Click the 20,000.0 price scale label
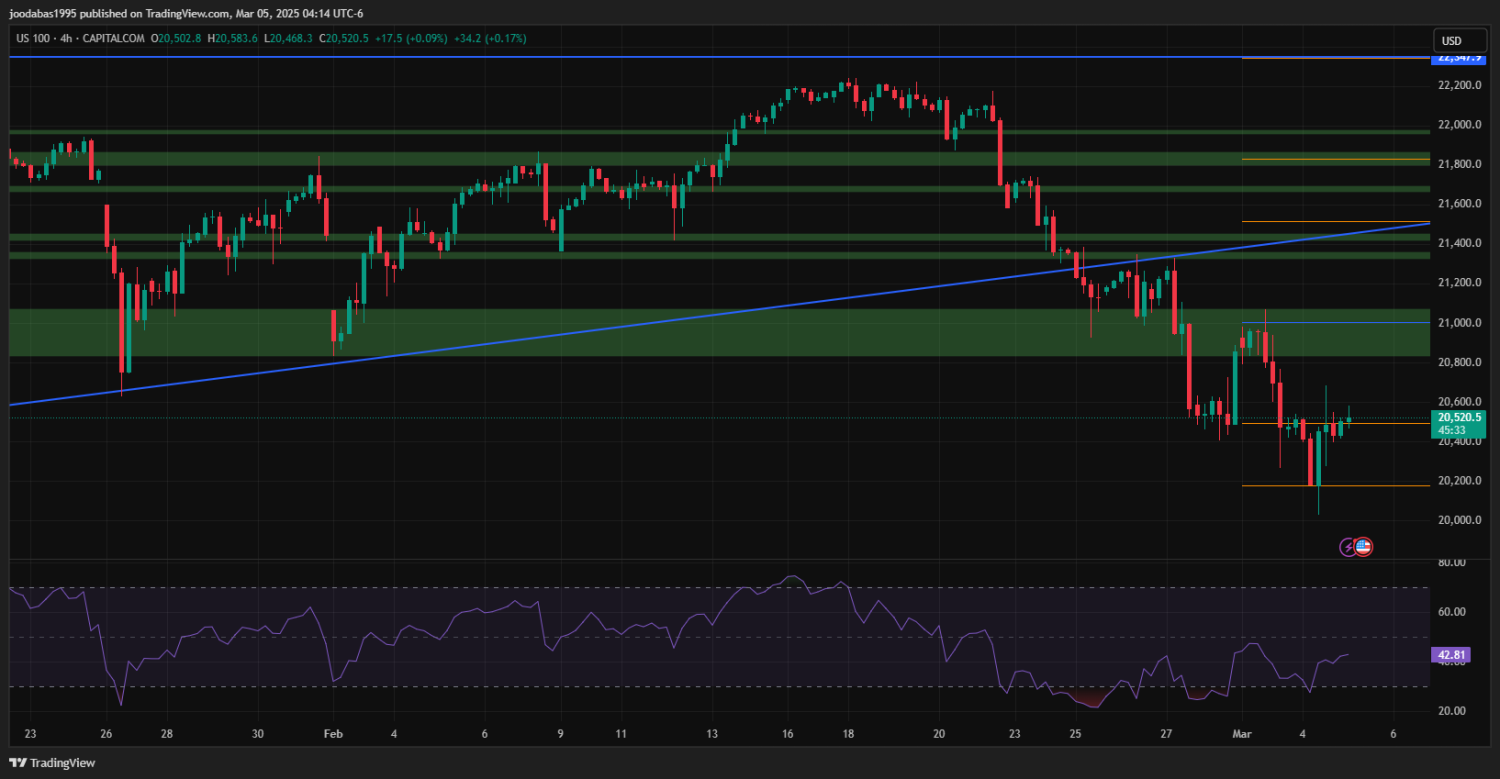Image resolution: width=1500 pixels, height=779 pixels. tap(1459, 520)
